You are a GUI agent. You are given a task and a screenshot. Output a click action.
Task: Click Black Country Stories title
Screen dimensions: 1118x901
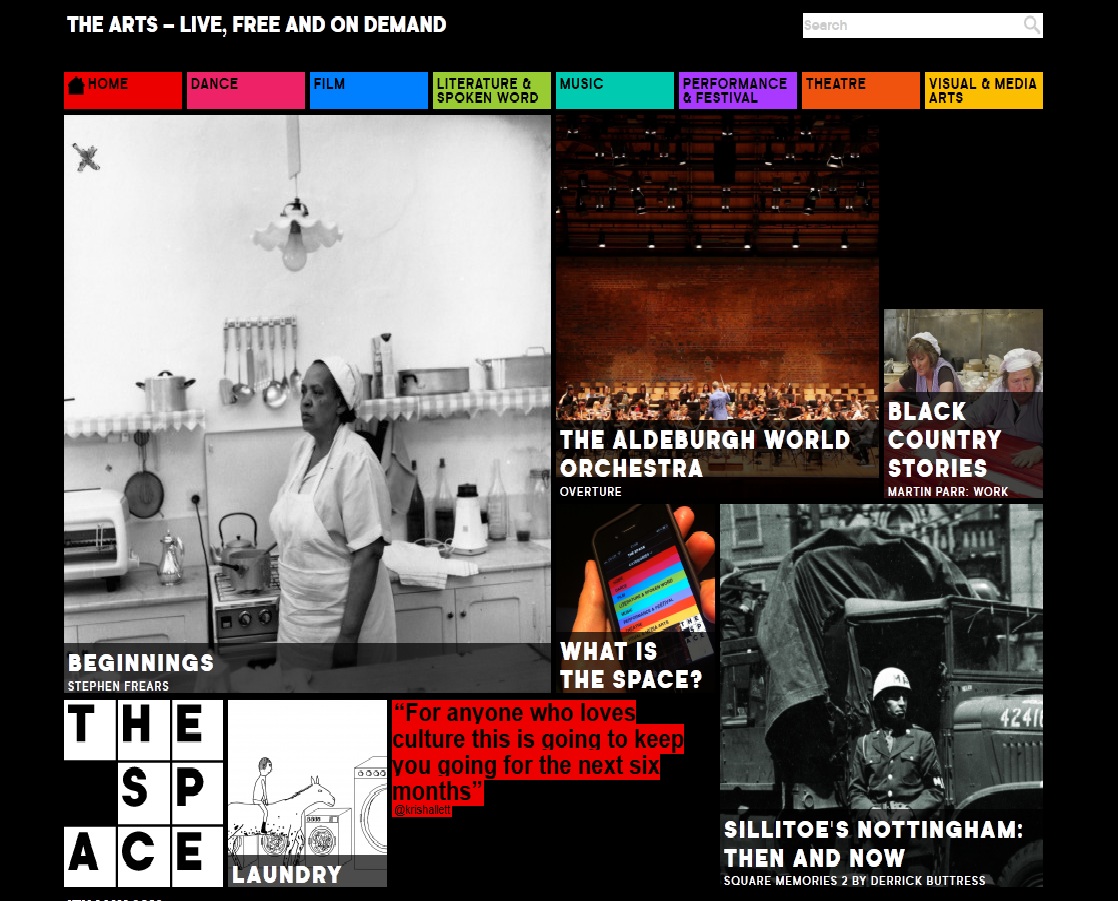pyautogui.click(x=945, y=440)
